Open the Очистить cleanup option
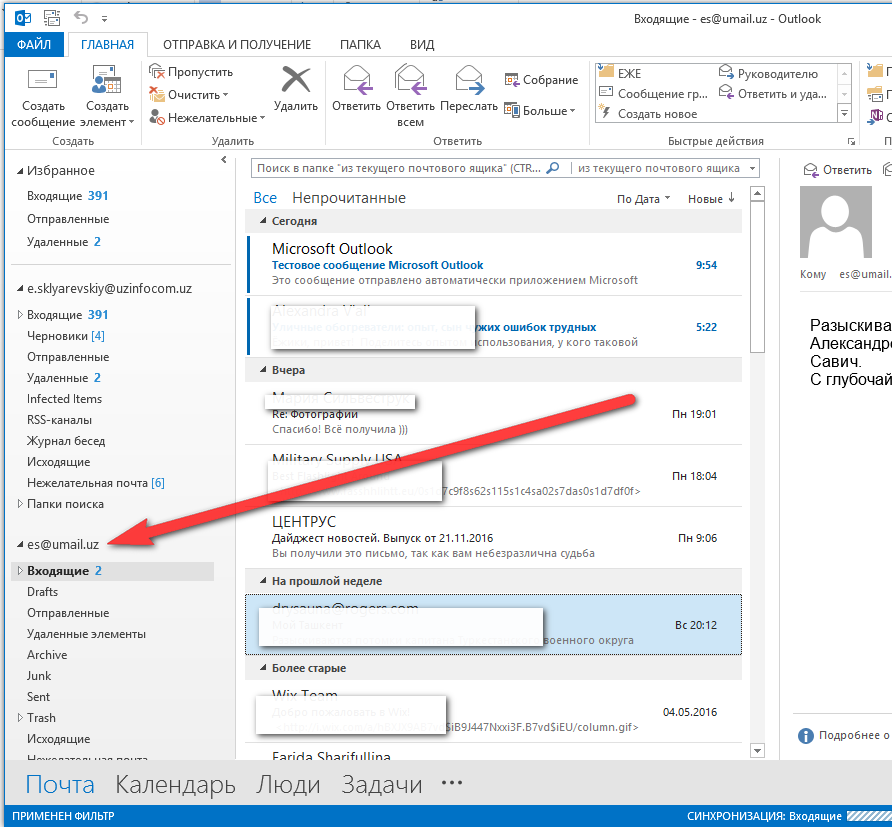Image resolution: width=892 pixels, height=827 pixels. pos(189,94)
